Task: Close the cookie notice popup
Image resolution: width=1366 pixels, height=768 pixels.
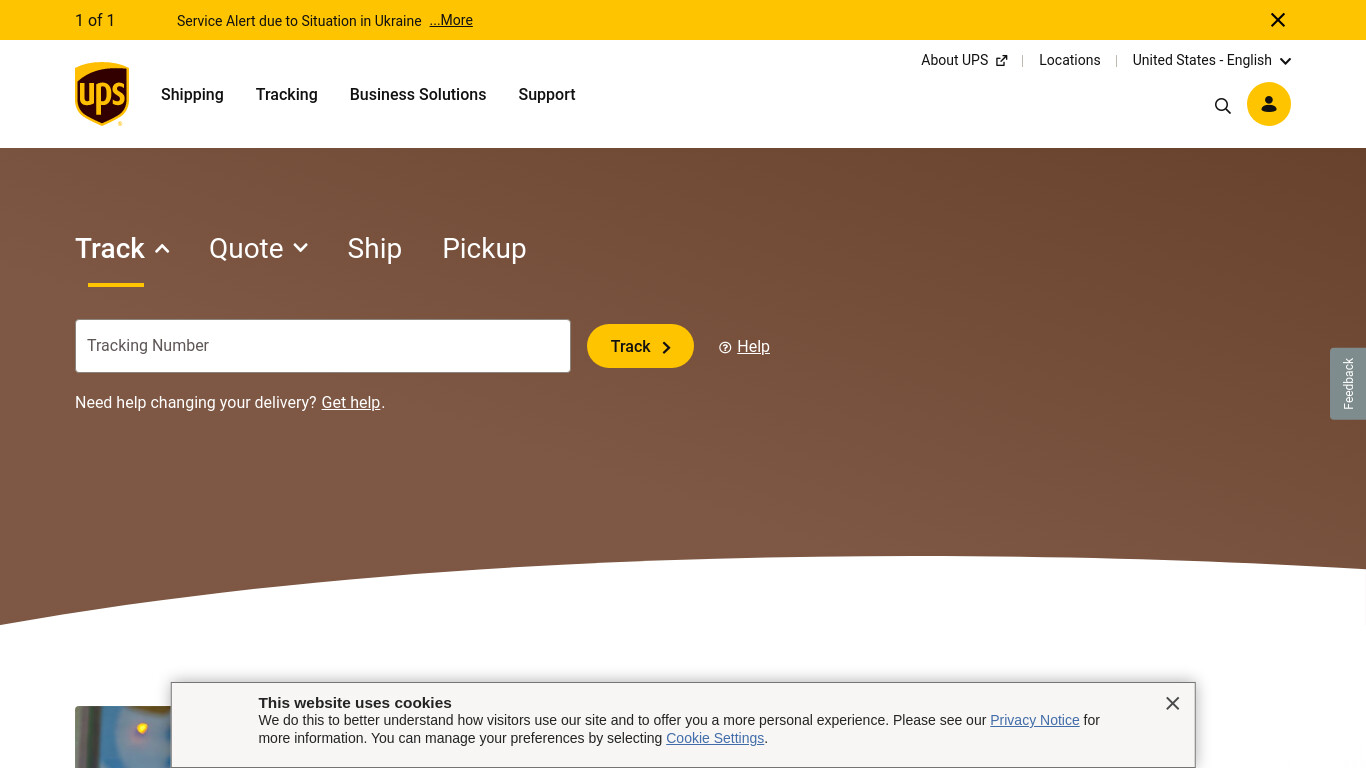Action: click(x=1173, y=703)
